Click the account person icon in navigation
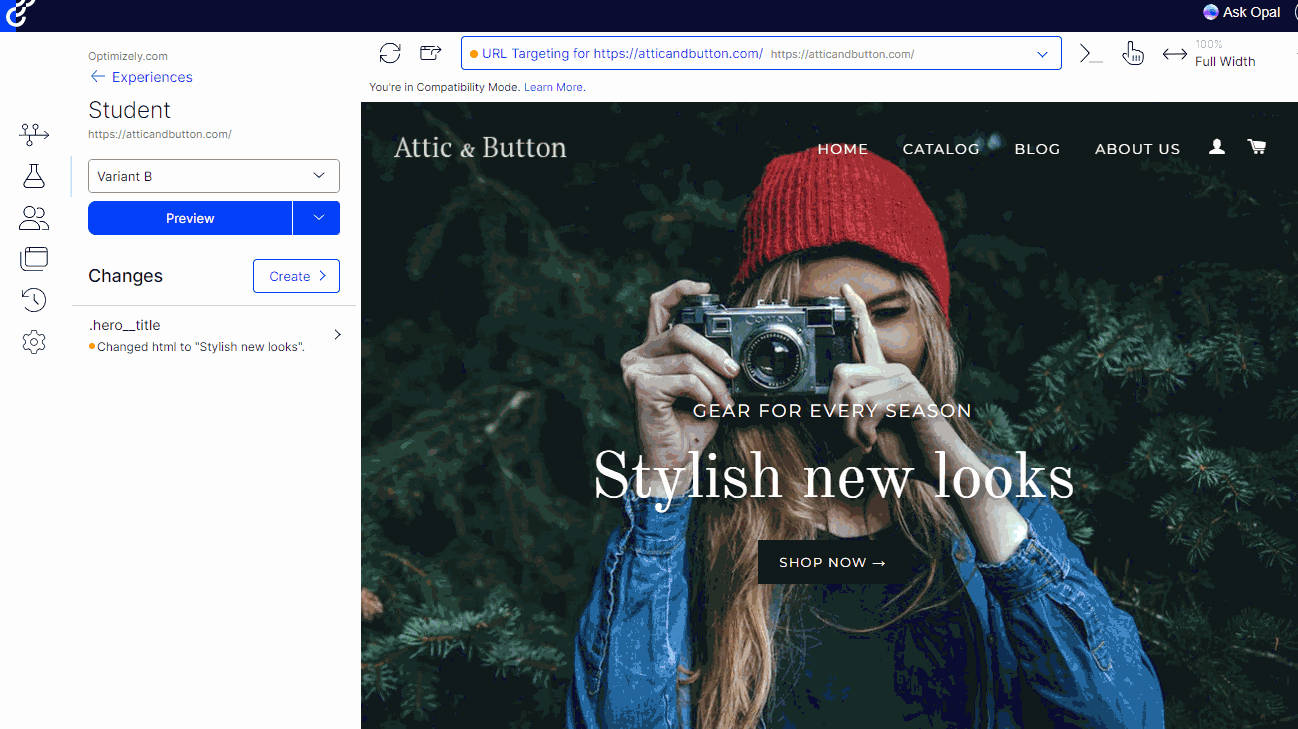1298x729 pixels. click(1216, 147)
